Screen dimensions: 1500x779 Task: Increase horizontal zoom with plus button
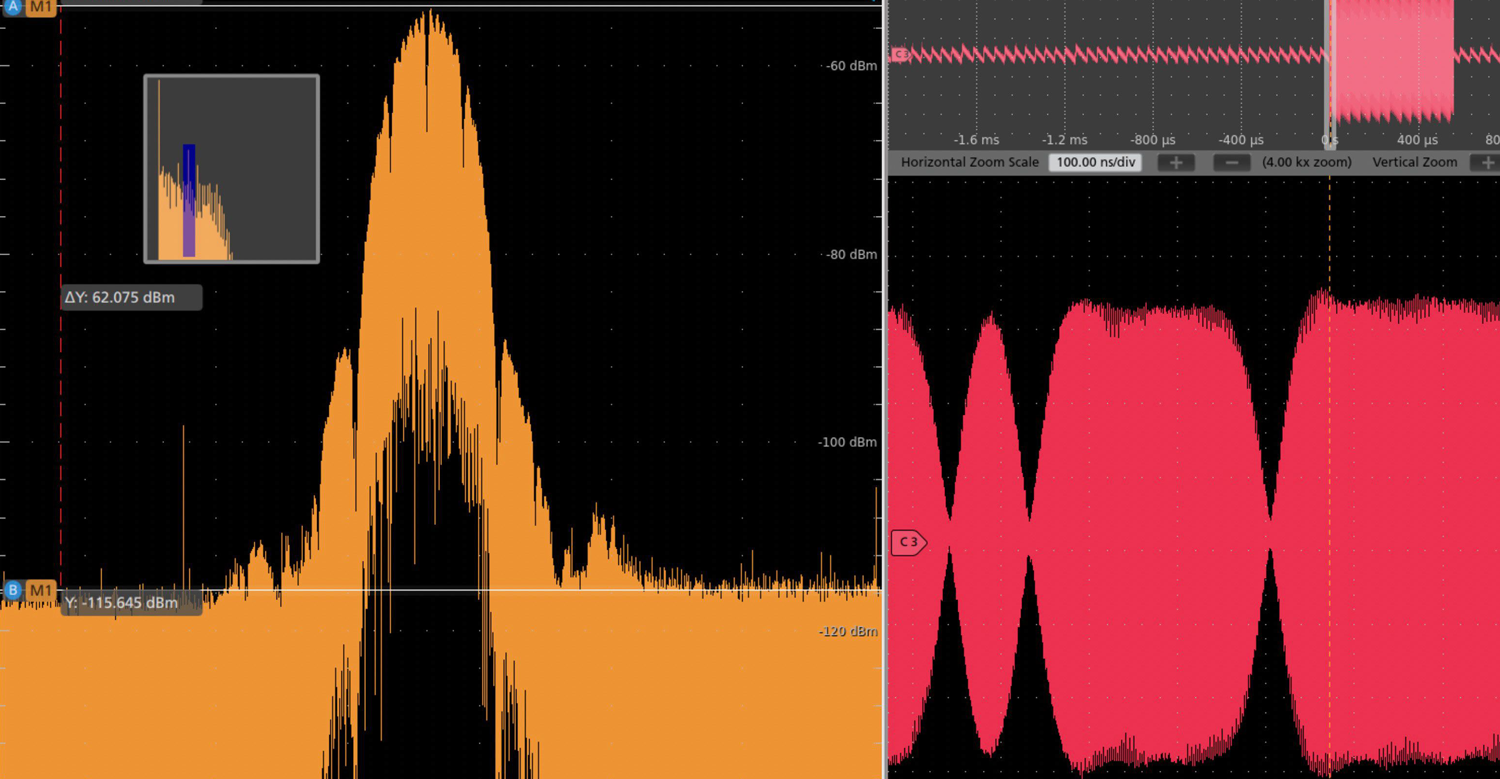(1176, 162)
